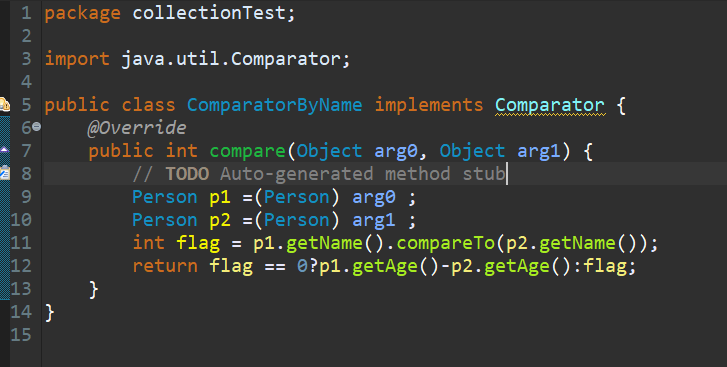Place cursor on the TODO comment line

point(385,174)
